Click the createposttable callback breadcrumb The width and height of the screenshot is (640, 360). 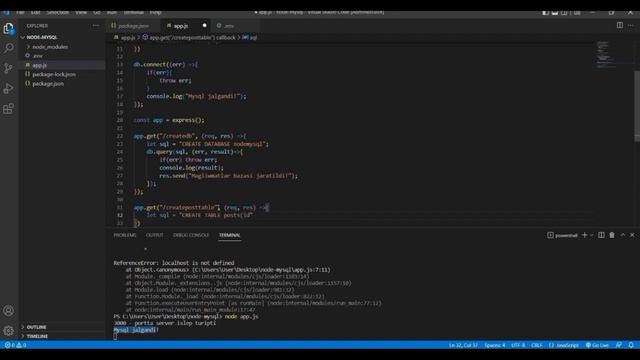click(189, 38)
